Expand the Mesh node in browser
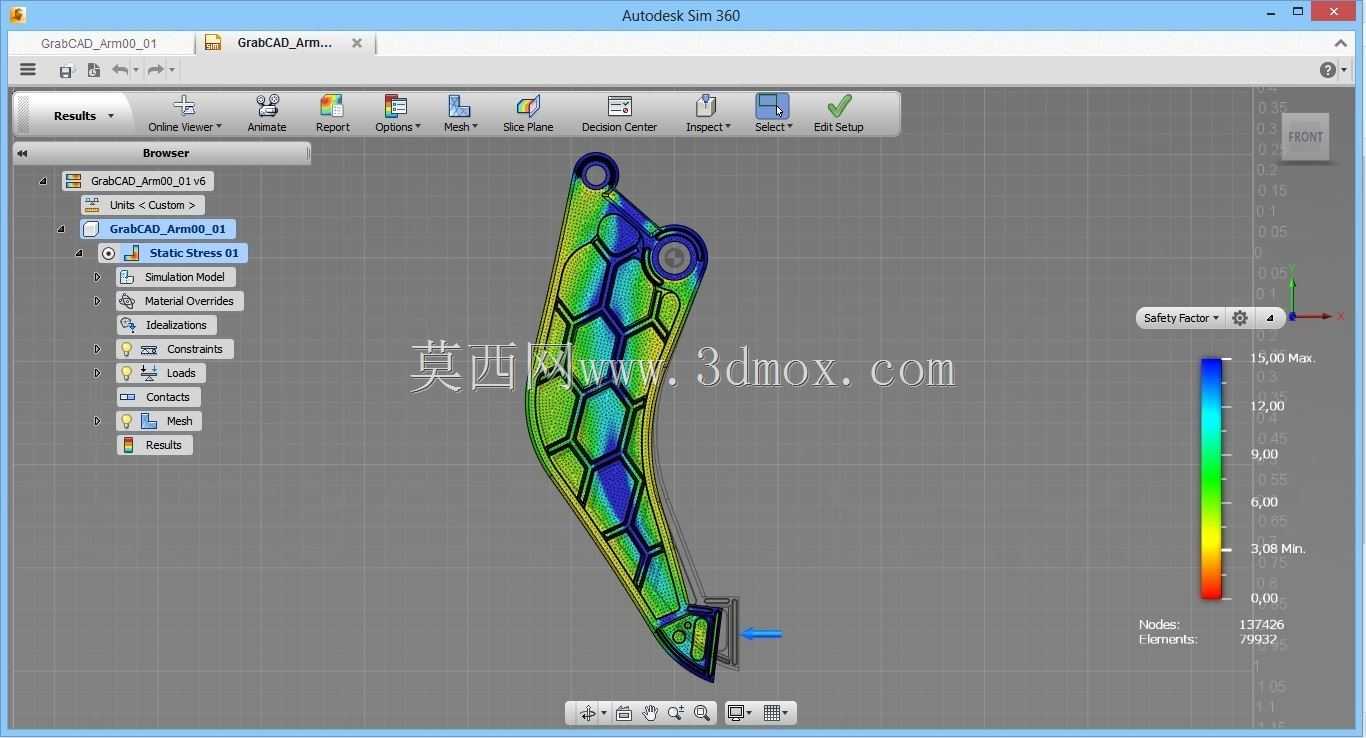 click(97, 421)
